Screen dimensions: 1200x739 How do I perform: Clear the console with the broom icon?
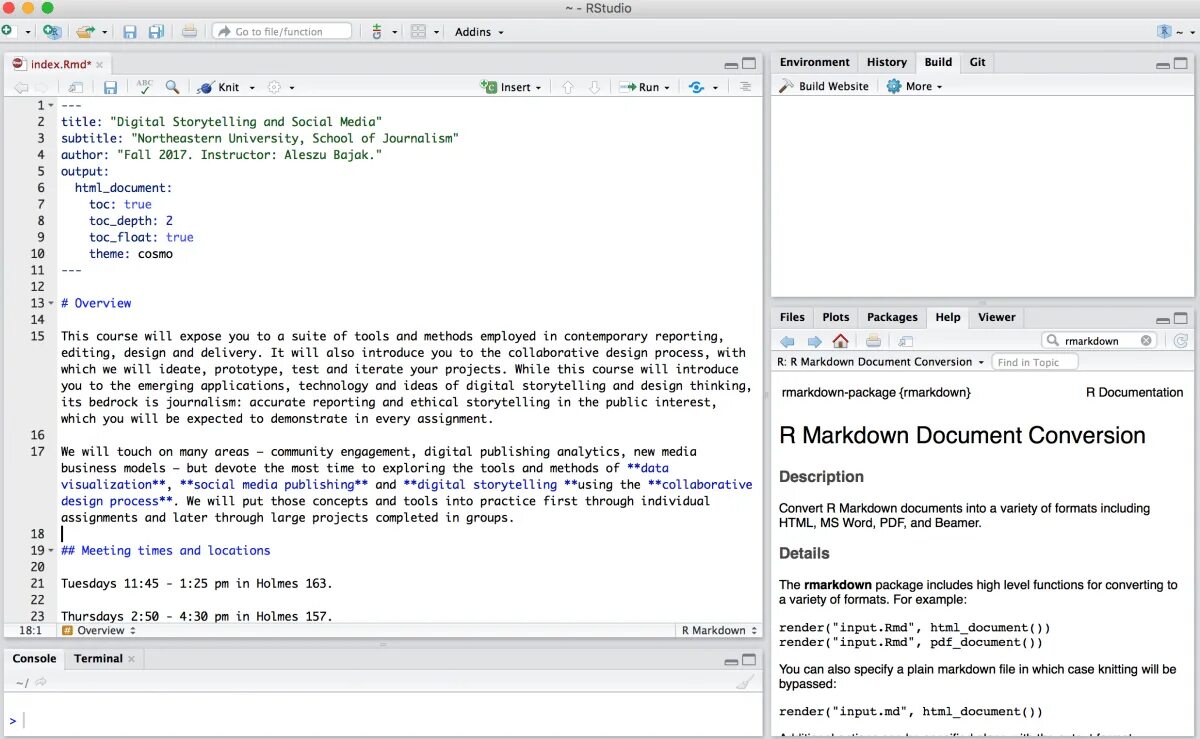744,682
